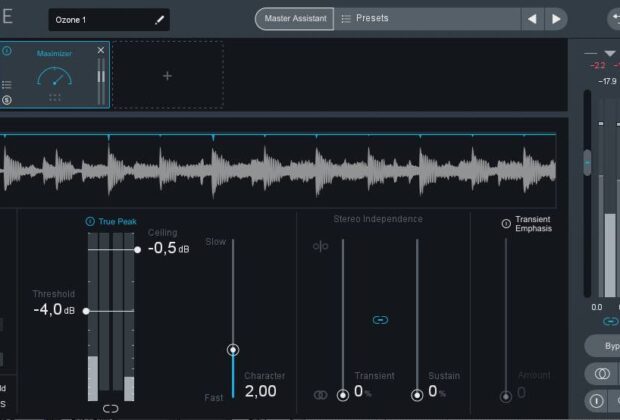Enable Transient Emphasis
Image resolution: width=620 pixels, height=420 pixels.
tap(506, 224)
